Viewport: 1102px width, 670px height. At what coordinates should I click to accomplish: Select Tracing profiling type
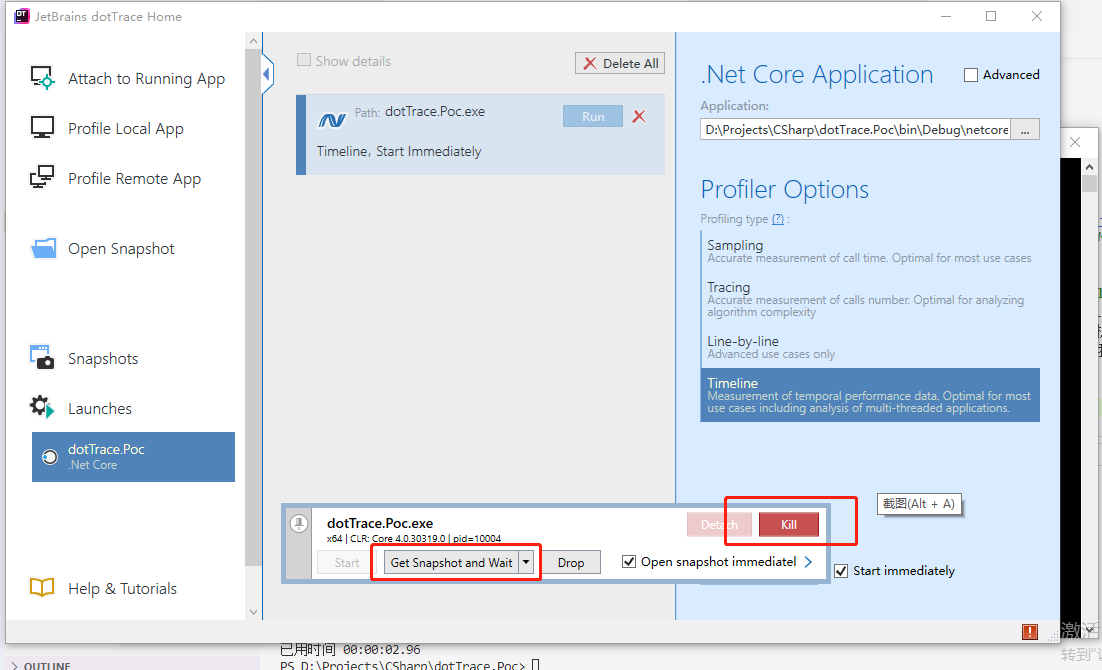[869, 299]
